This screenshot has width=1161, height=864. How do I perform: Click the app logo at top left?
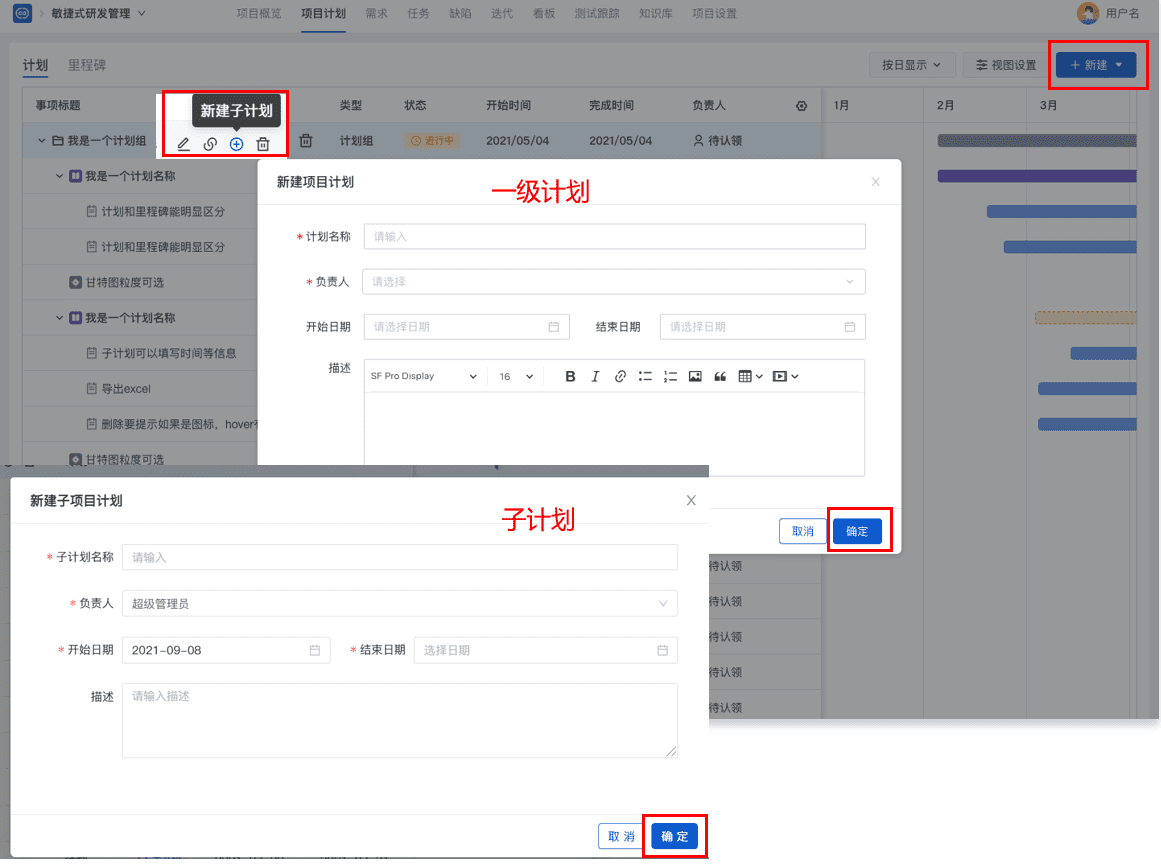22,13
